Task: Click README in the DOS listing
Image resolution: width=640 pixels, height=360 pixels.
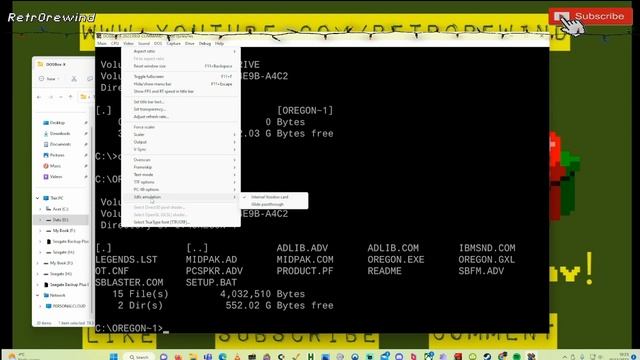Action: tap(384, 271)
